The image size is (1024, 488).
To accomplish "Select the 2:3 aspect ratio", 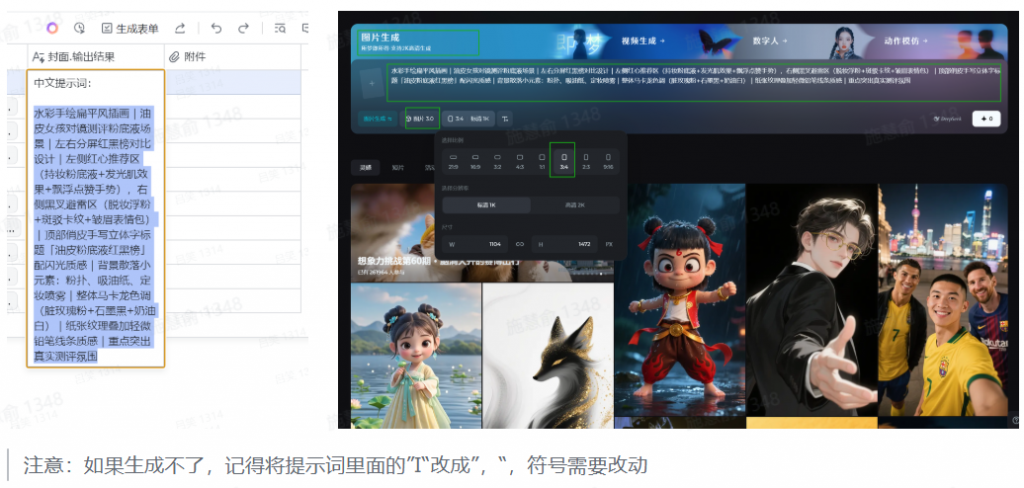I will pyautogui.click(x=586, y=161).
